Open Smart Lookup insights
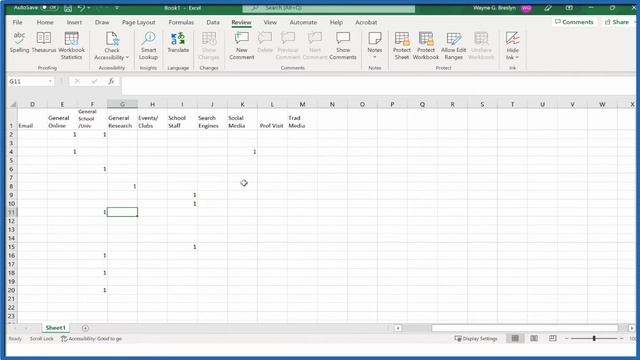640x360 pixels. (148, 46)
